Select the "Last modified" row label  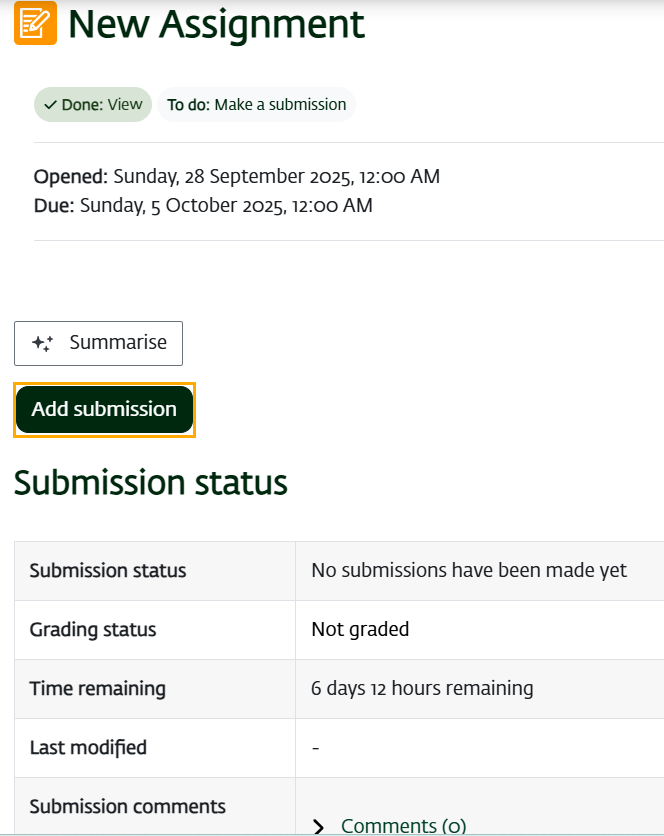(x=88, y=748)
